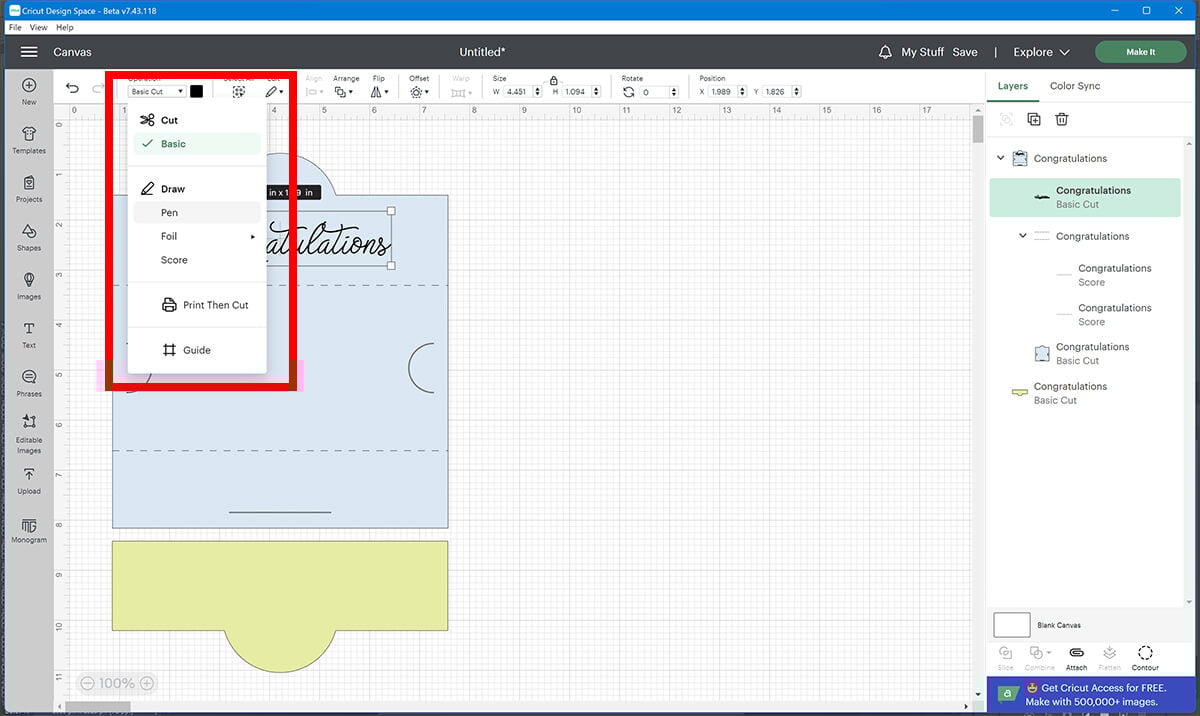
Task: Click the Rotate angle input field
Action: [659, 92]
